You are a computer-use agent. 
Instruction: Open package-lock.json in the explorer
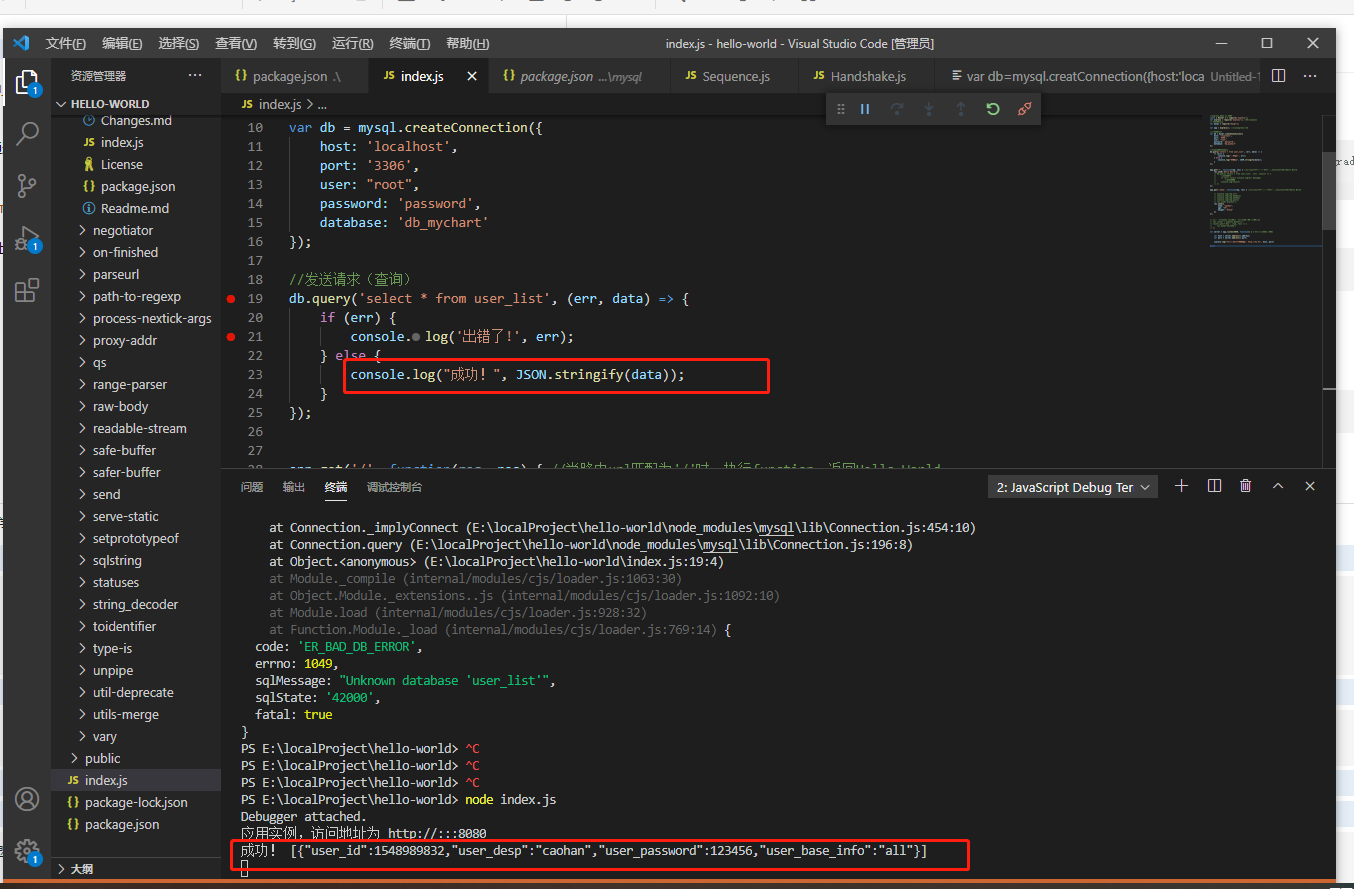pyautogui.click(x=136, y=802)
